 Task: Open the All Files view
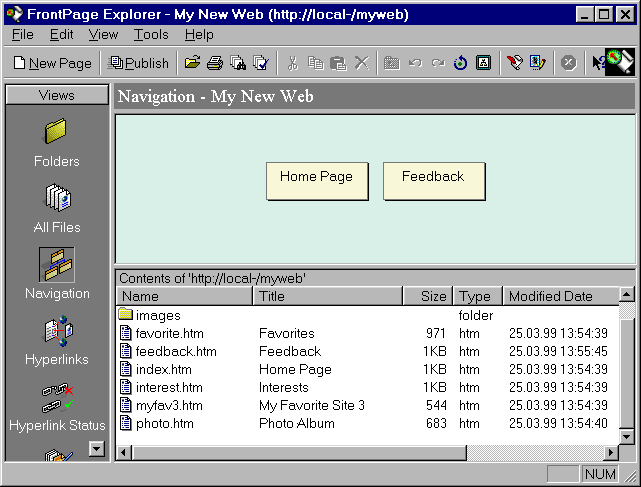click(x=56, y=207)
